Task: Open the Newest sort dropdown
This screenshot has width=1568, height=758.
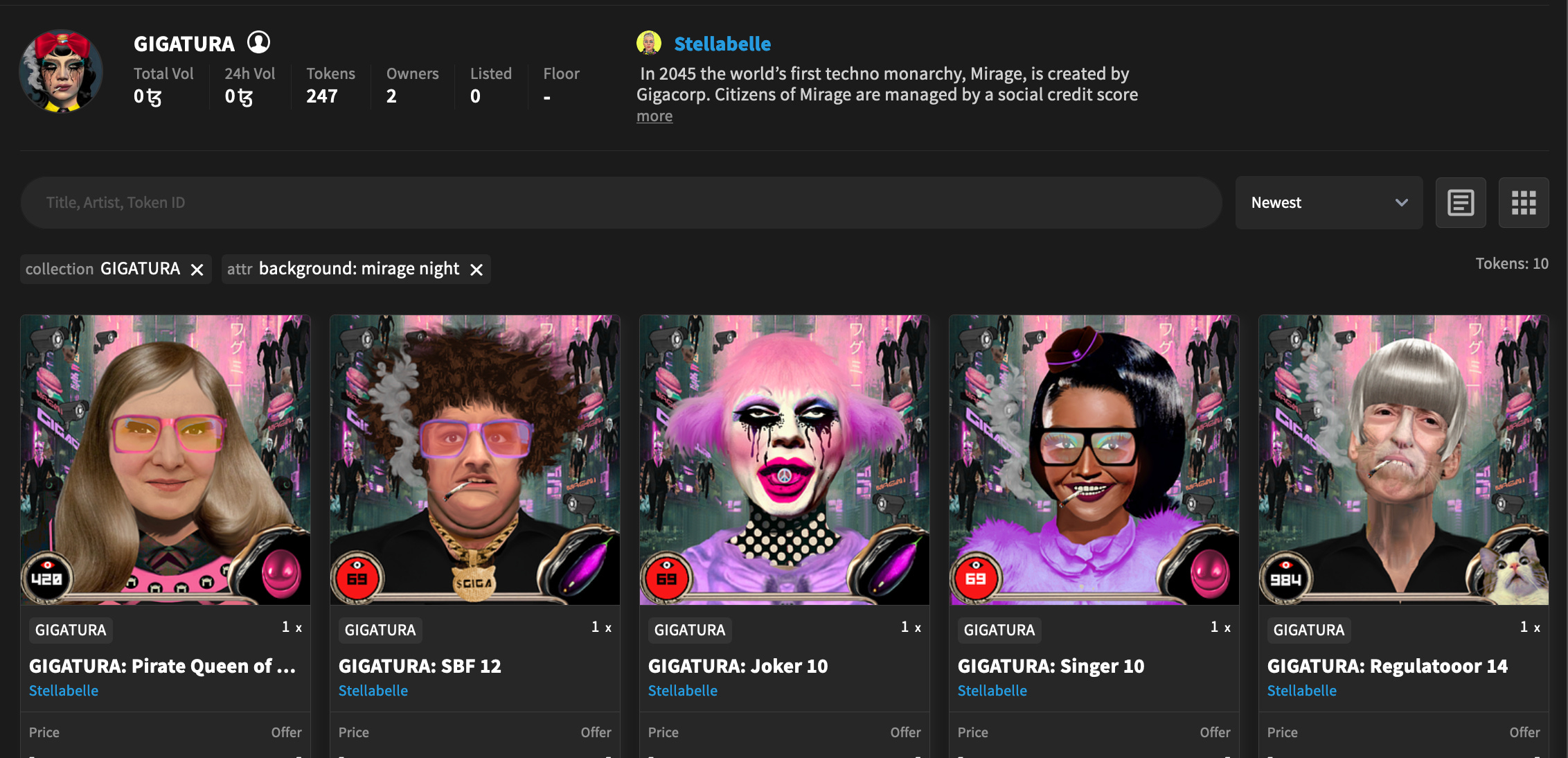Action: tap(1328, 203)
